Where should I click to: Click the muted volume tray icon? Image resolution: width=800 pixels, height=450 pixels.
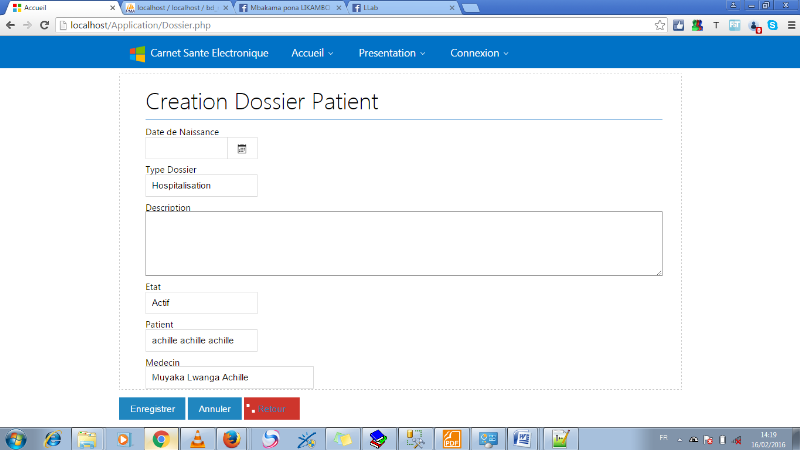(737, 440)
